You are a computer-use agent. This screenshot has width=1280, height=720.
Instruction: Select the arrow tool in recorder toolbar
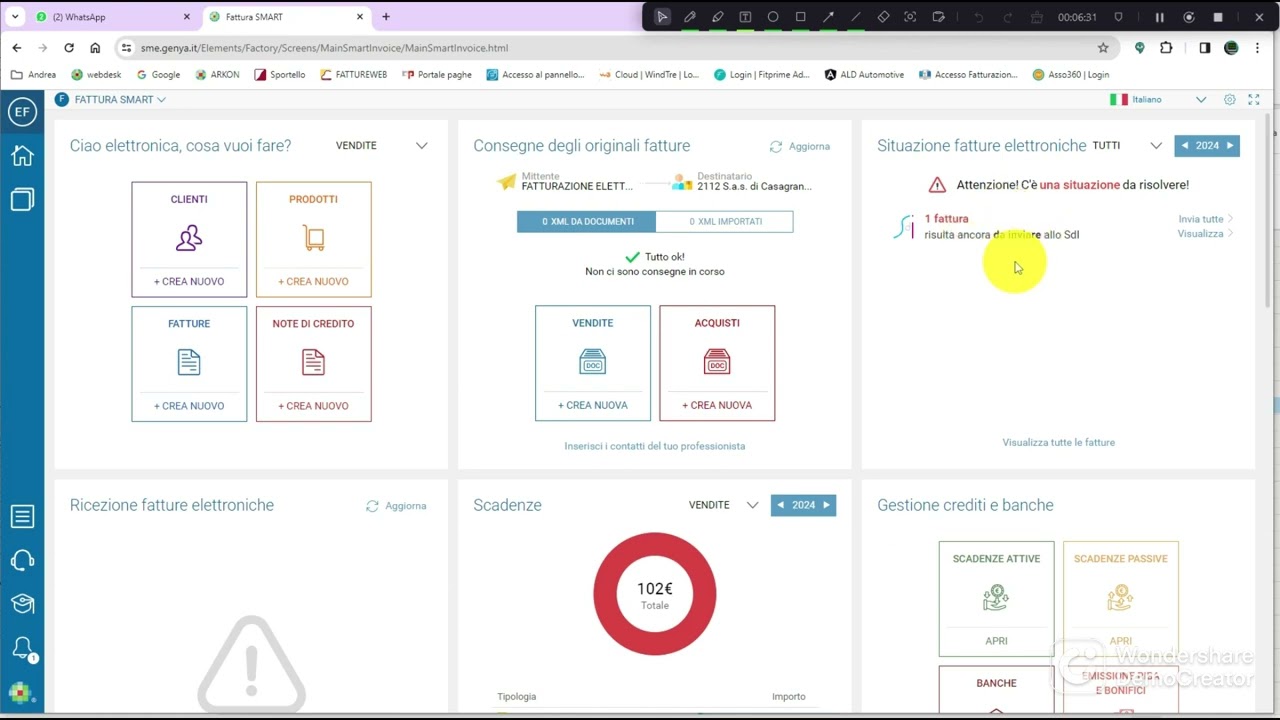(828, 17)
